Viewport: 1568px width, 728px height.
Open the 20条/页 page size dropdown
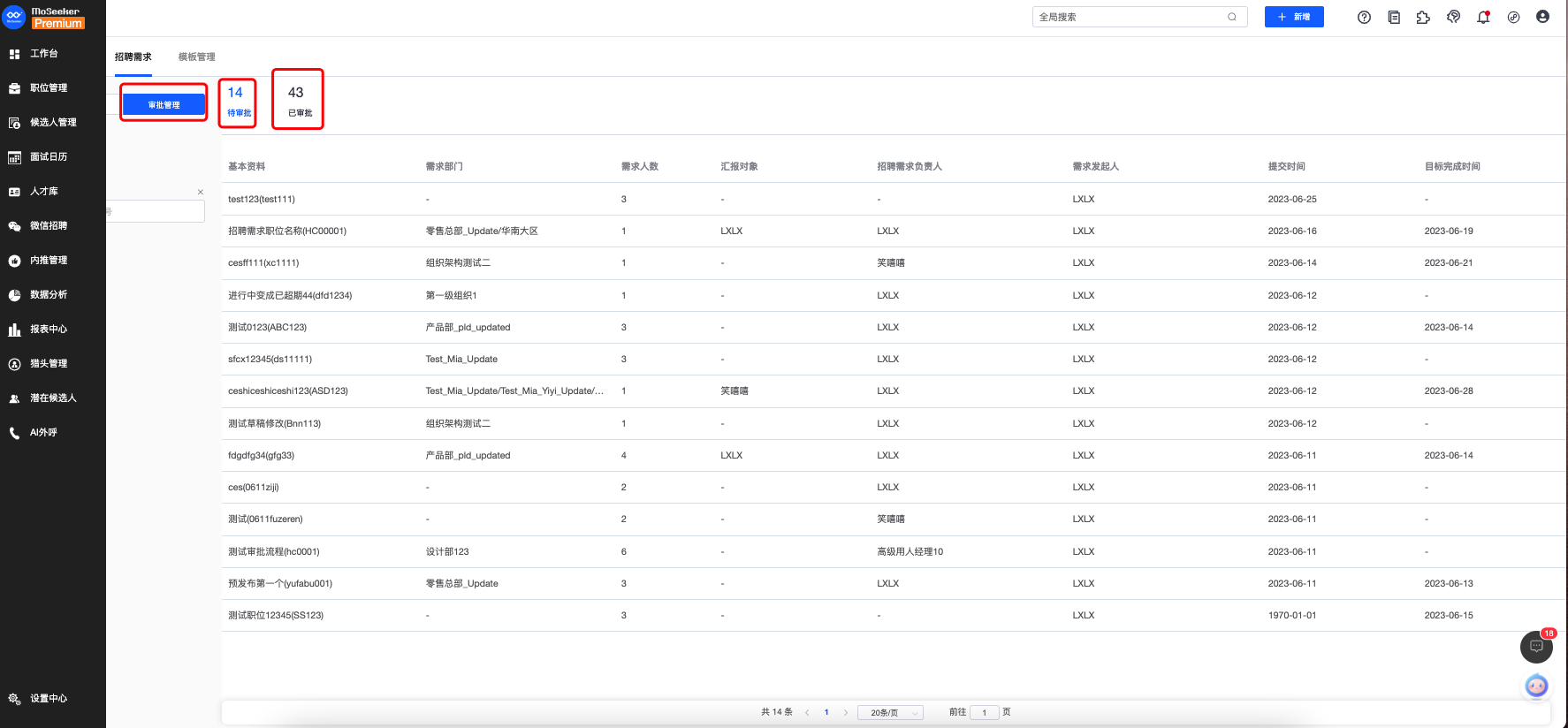[x=891, y=712]
